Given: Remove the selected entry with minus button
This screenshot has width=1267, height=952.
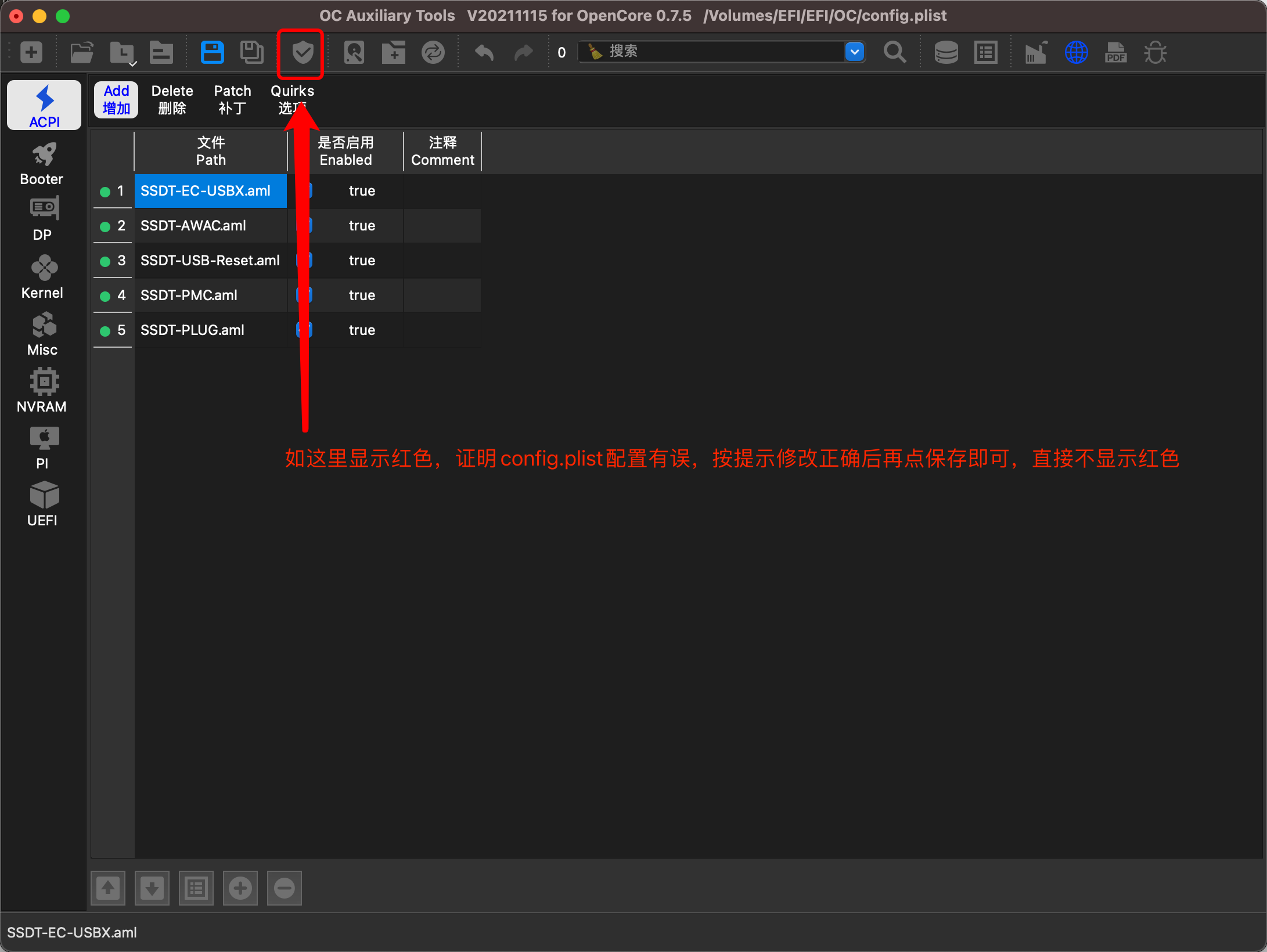Looking at the screenshot, I should (285, 888).
